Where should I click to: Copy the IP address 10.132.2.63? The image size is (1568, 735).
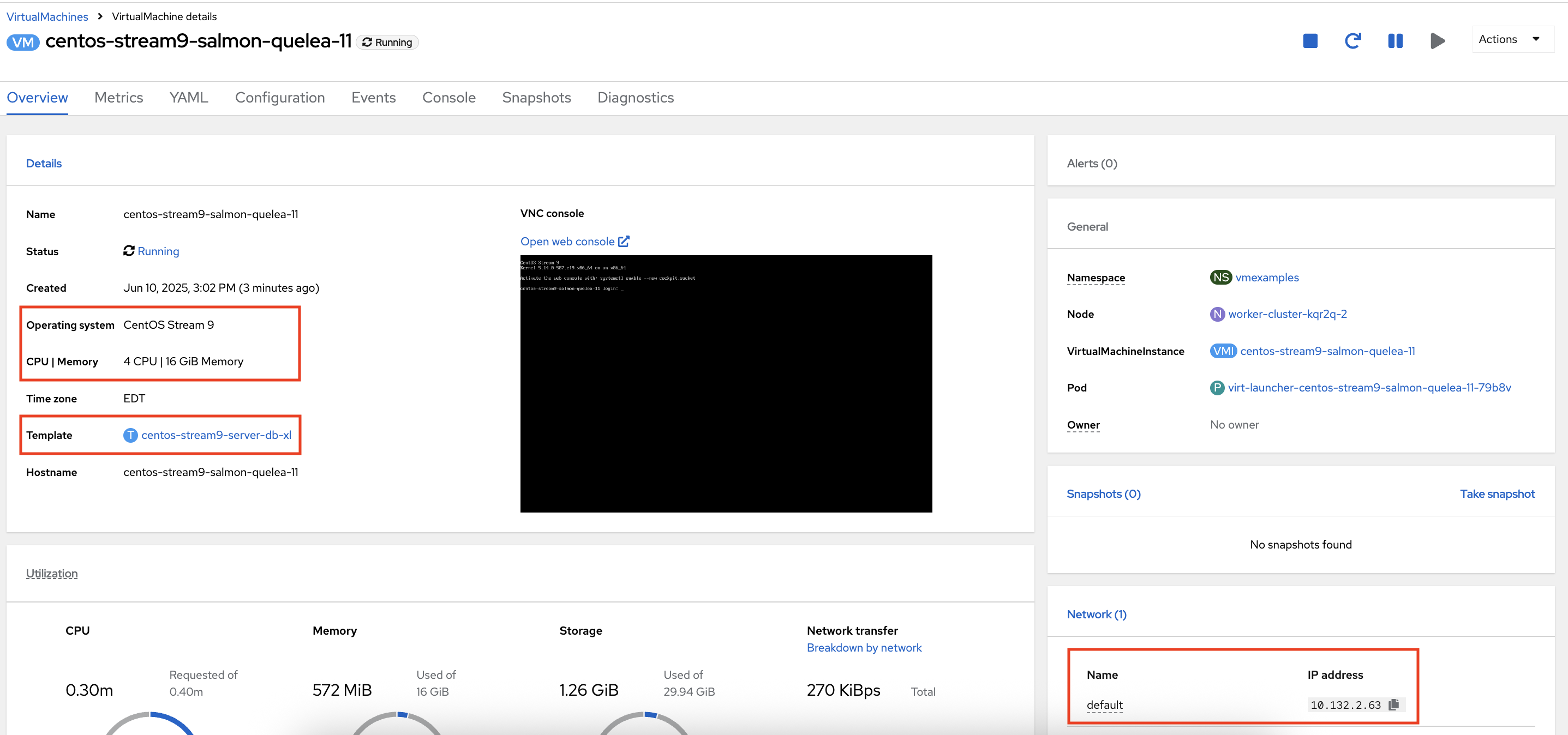[1394, 704]
